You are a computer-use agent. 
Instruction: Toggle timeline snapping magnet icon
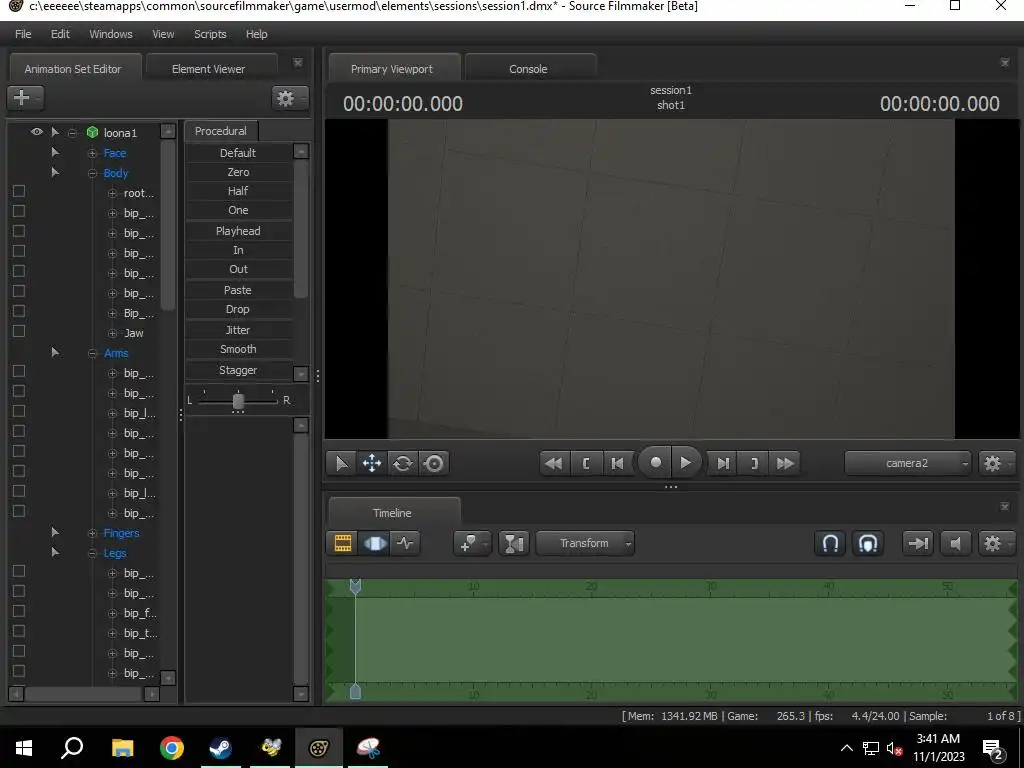830,543
